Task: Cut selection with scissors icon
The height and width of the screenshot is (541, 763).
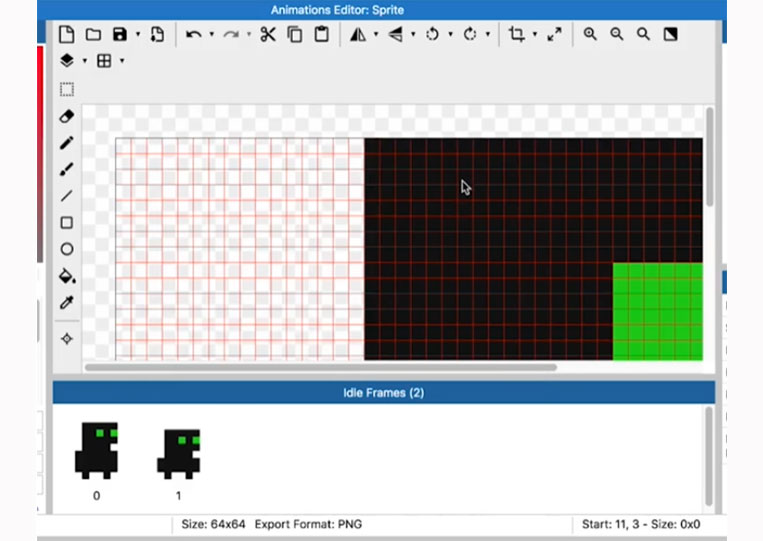Action: point(268,35)
